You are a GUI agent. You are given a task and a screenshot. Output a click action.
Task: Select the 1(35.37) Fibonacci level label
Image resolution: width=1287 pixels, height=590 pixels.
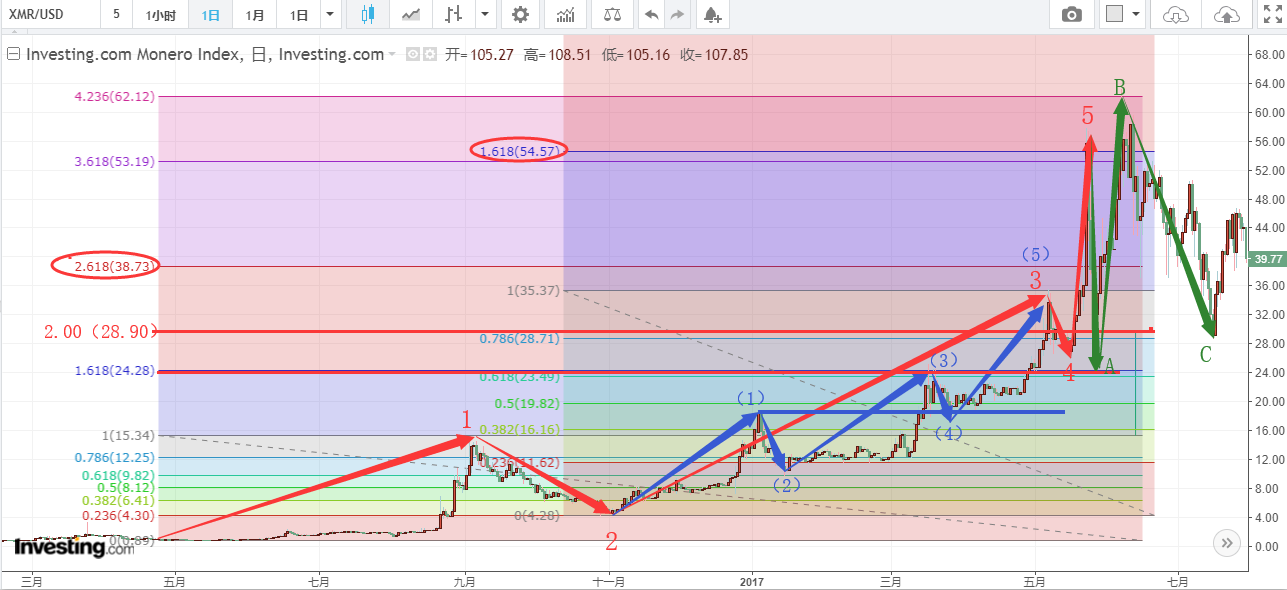(x=531, y=291)
